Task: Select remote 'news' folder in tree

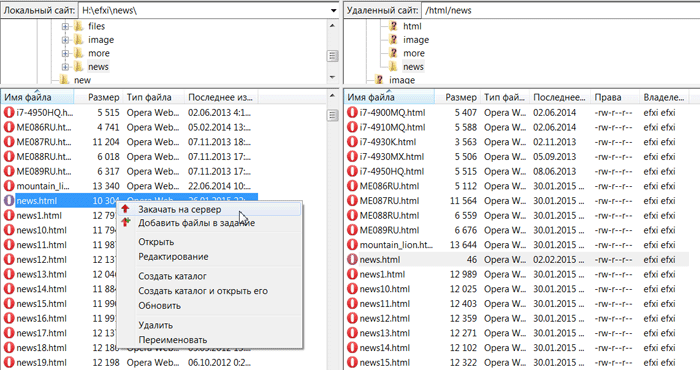Action: pyautogui.click(x=413, y=67)
